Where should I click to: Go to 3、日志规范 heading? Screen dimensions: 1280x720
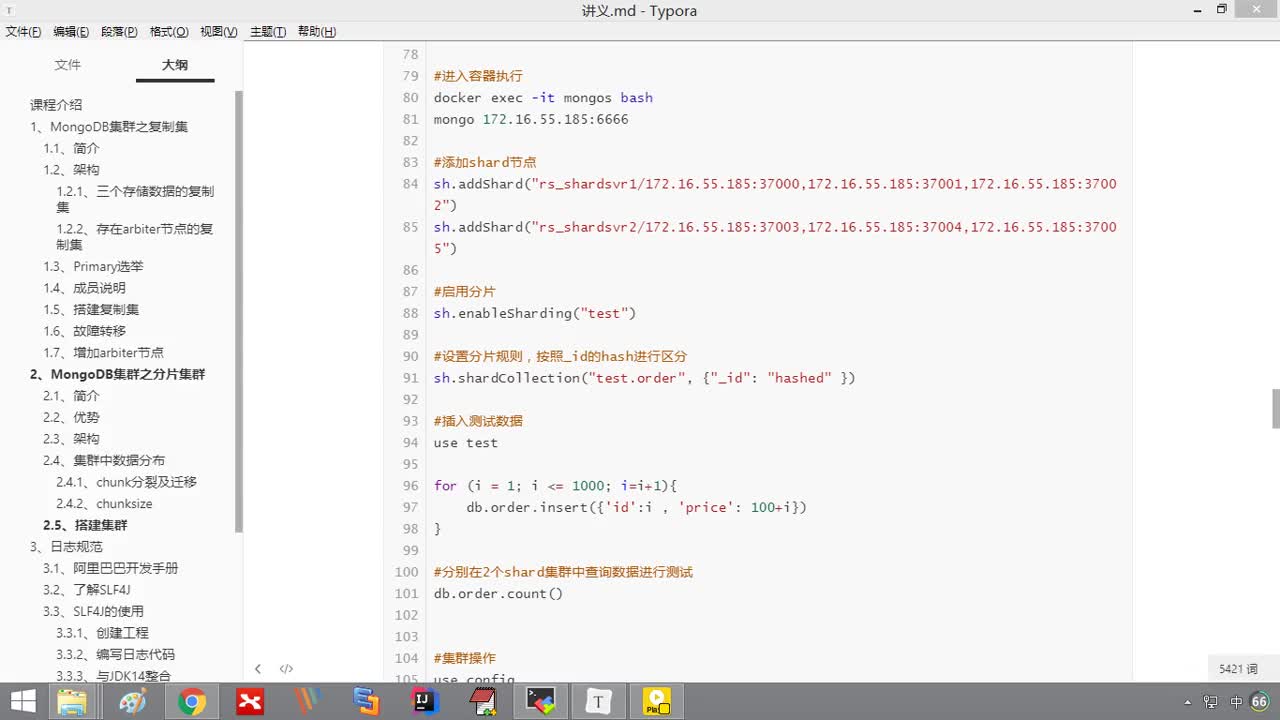click(x=66, y=547)
